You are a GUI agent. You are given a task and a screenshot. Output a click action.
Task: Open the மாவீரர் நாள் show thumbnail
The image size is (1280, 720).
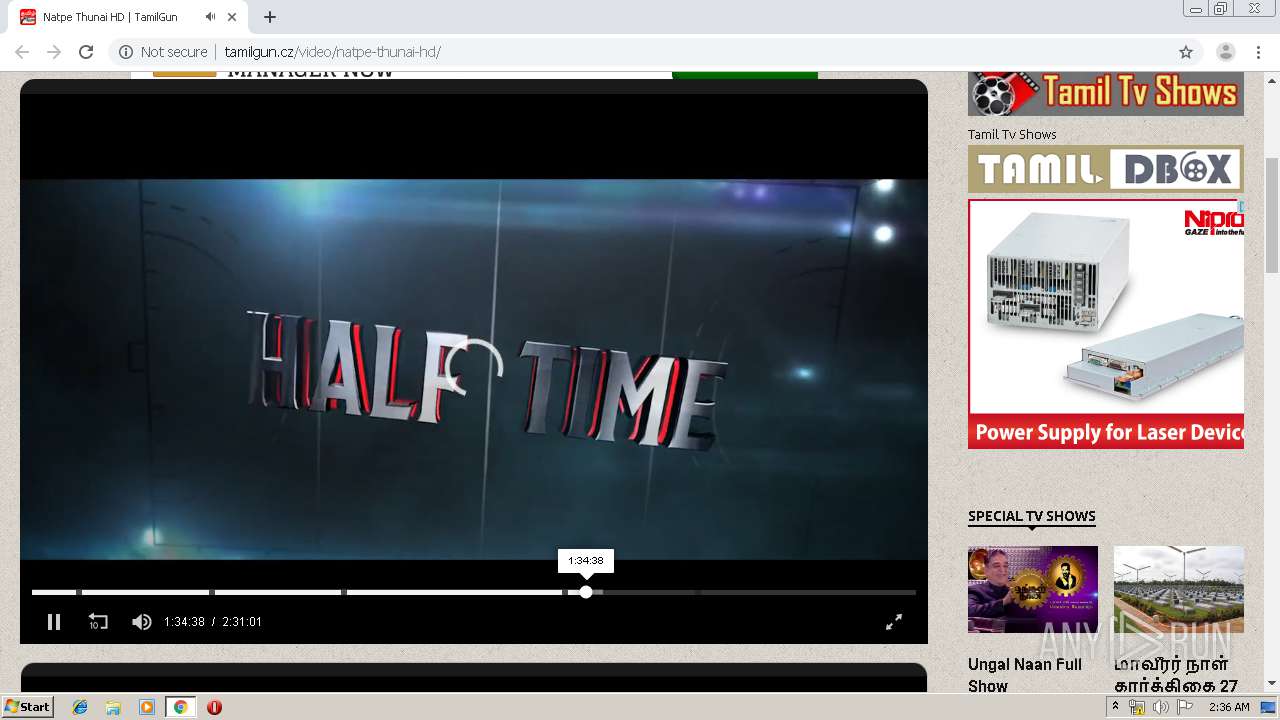pyautogui.click(x=1179, y=589)
